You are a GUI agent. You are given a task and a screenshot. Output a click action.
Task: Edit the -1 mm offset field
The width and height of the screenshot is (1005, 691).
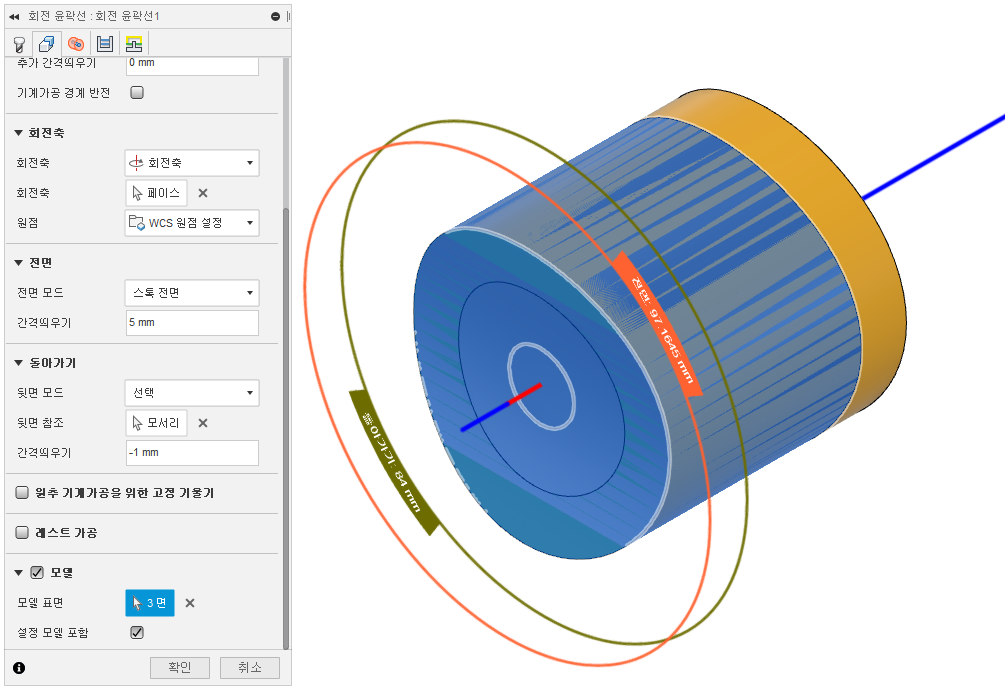point(192,453)
